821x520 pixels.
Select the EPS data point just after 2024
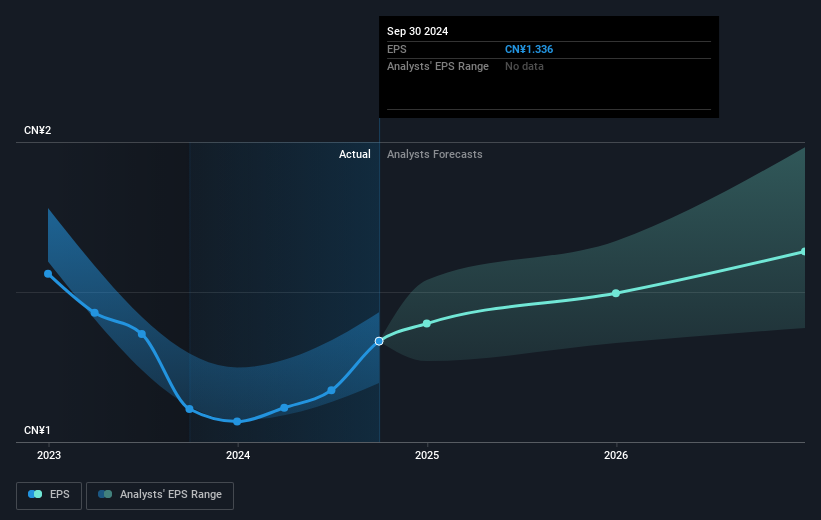click(284, 407)
